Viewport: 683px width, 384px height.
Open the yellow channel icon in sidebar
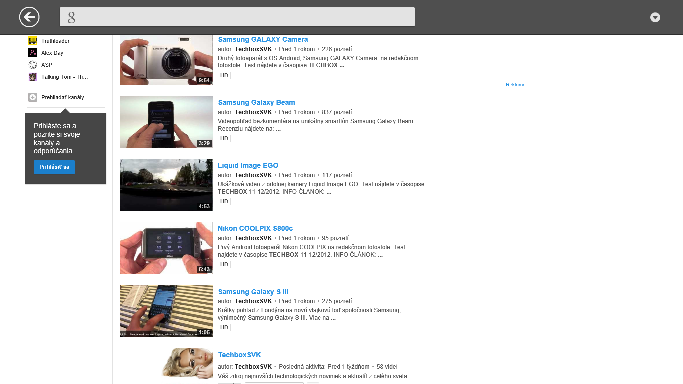click(33, 41)
